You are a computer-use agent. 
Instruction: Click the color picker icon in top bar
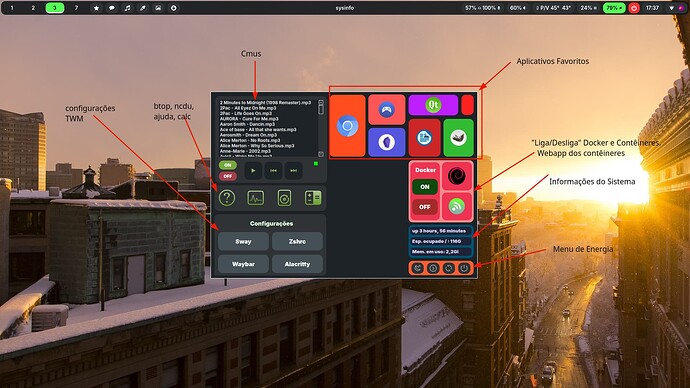click(143, 8)
